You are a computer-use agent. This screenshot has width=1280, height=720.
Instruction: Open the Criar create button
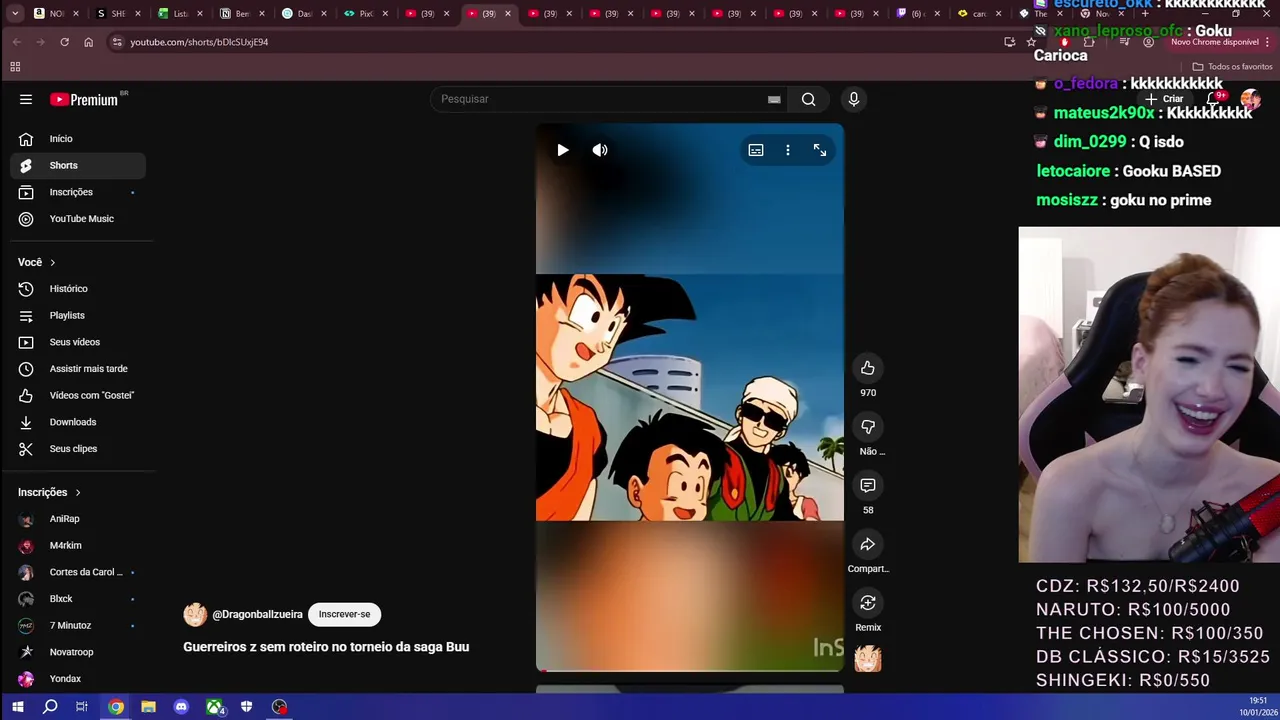[1166, 99]
